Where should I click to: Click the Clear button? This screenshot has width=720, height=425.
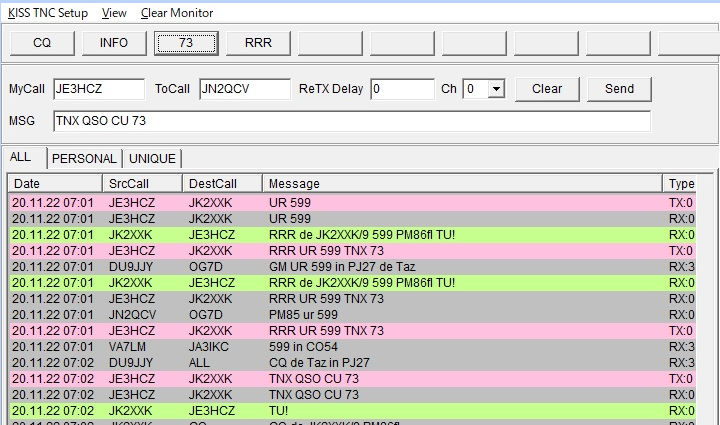pos(547,89)
